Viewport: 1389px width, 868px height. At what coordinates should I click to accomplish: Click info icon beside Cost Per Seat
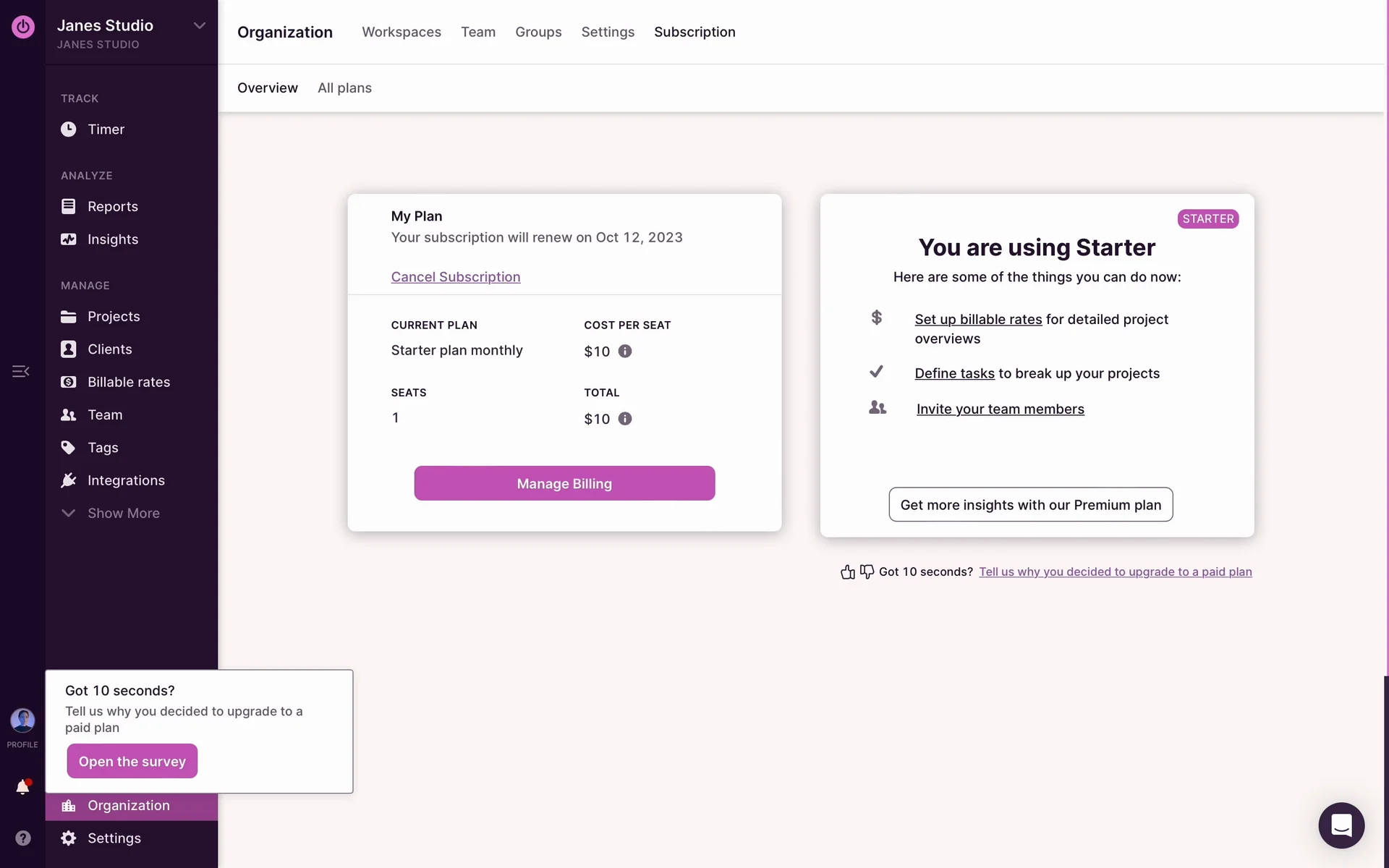(625, 352)
